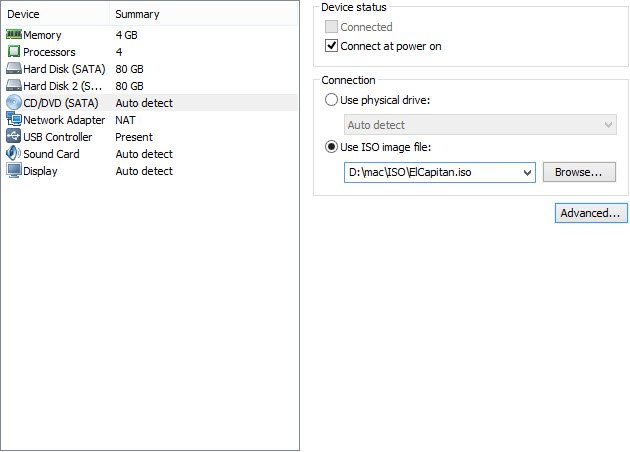
Task: Toggle Connect at power on checkbox
Action: tap(331, 46)
